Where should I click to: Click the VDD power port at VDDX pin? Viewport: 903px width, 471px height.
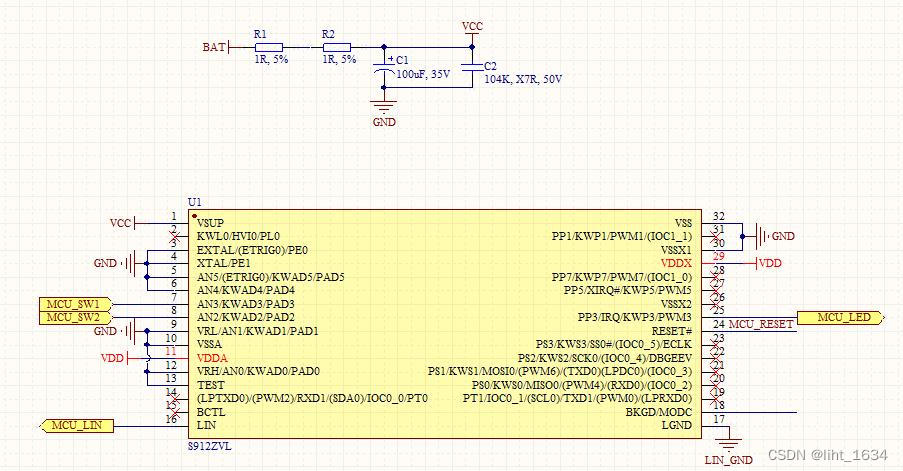(768, 263)
